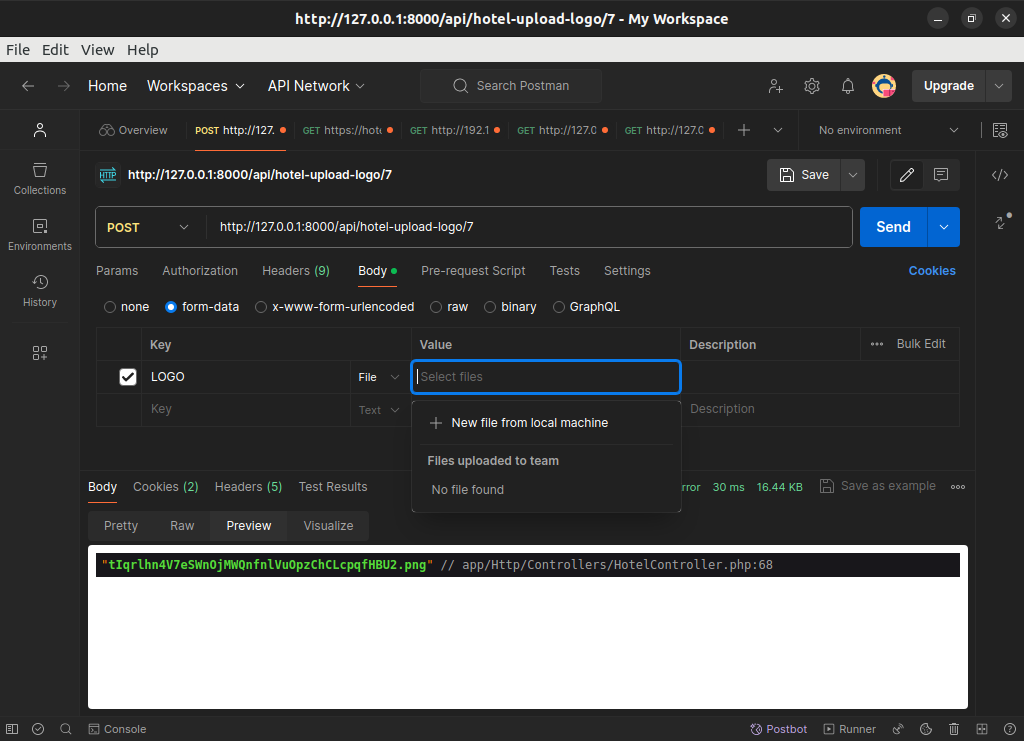Open sync status check icon
1024x741 pixels.
pos(38,729)
